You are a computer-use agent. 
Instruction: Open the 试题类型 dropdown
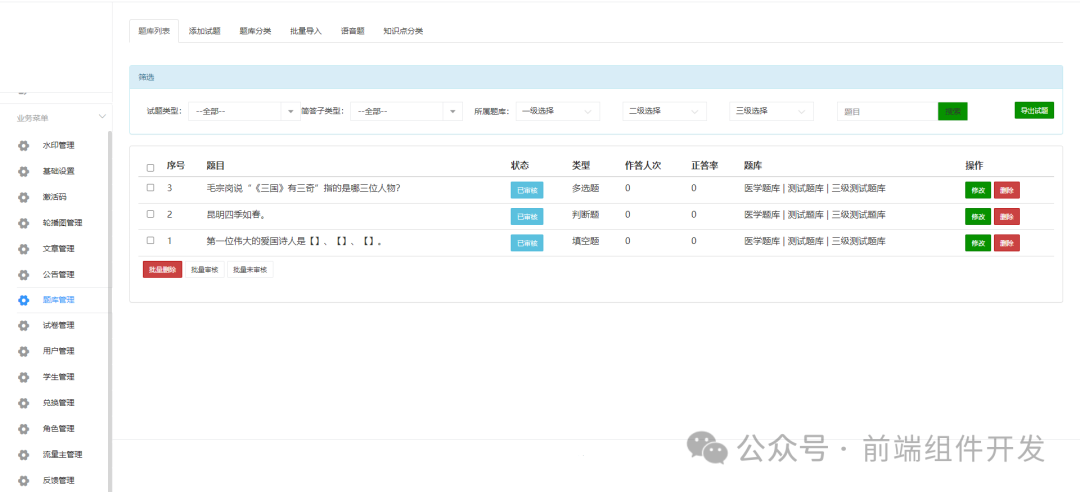tap(244, 111)
